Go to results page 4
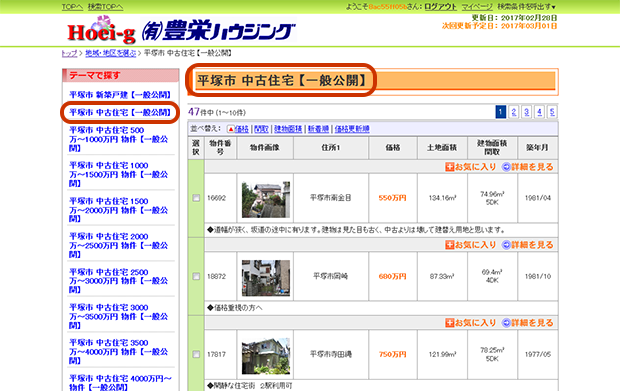Screen dimensions: 620x391 [539, 112]
